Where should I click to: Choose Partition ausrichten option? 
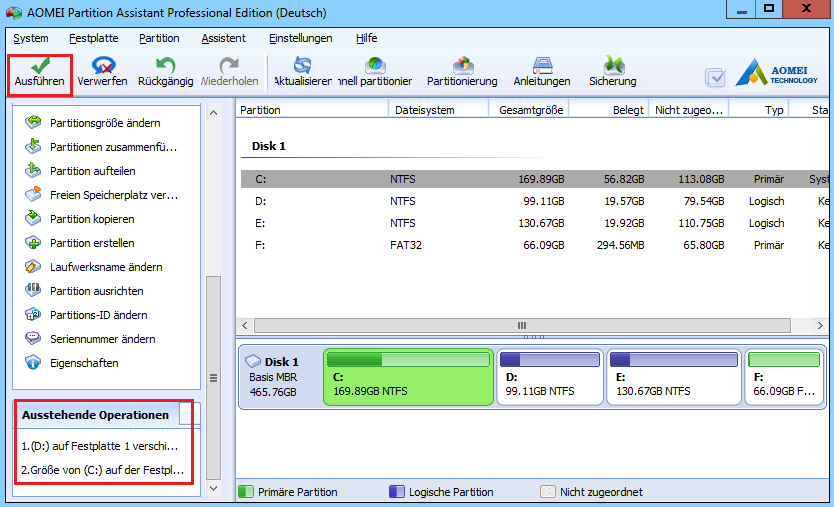coord(97,290)
